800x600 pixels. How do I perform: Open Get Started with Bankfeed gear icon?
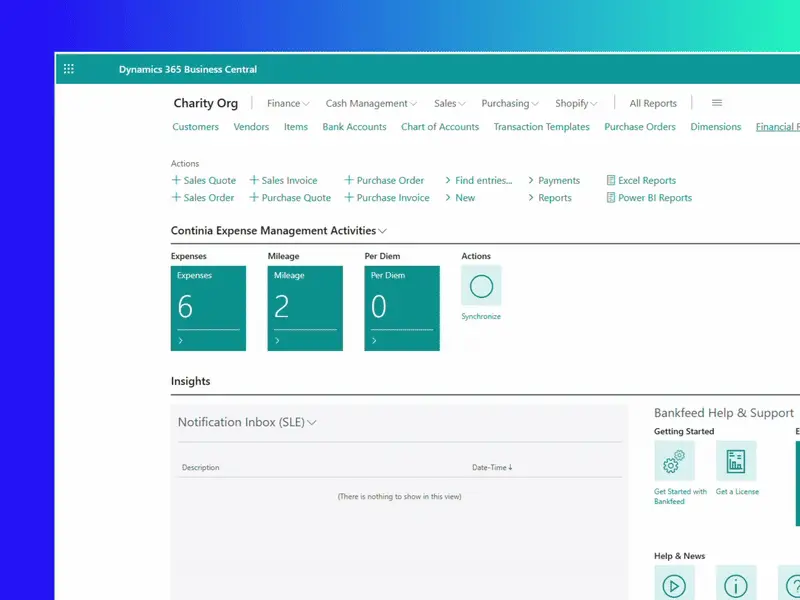[x=674, y=462]
